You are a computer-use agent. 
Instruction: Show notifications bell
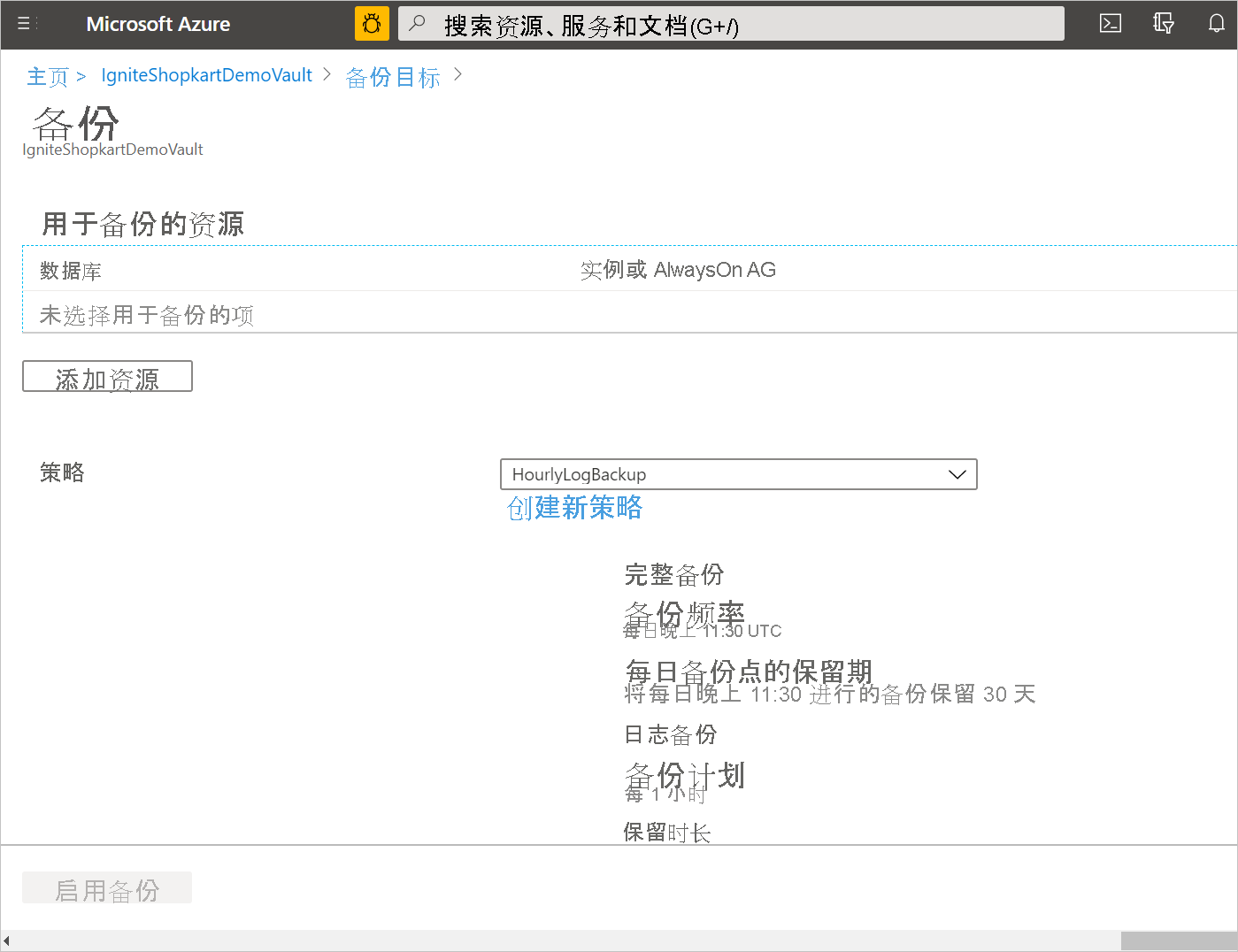coord(1217,24)
